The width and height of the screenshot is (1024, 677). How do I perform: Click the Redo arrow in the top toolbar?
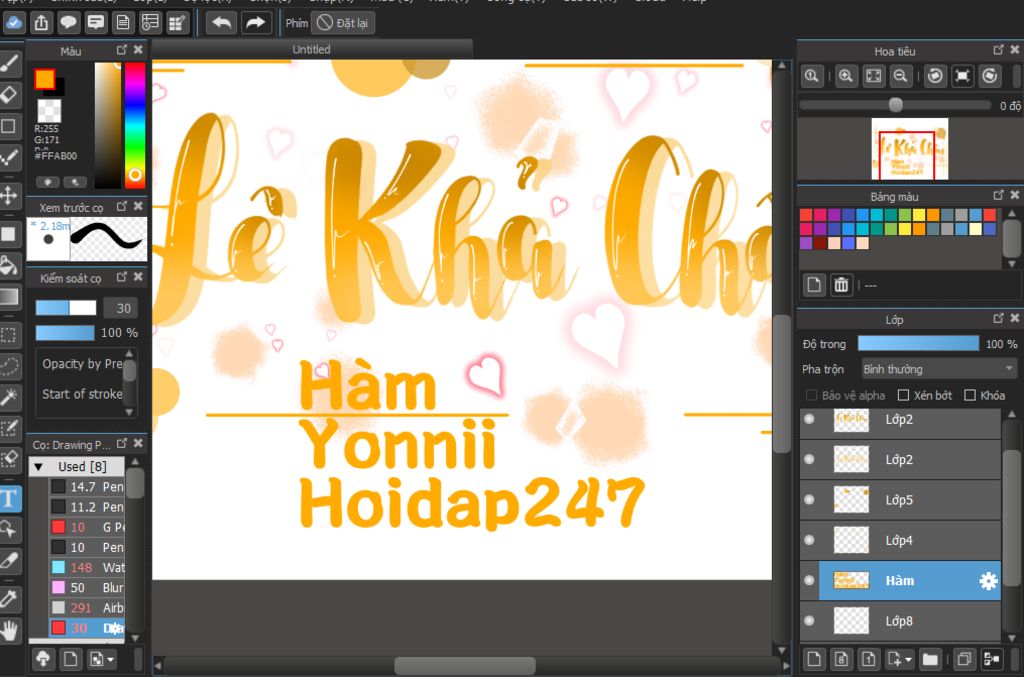click(x=255, y=23)
